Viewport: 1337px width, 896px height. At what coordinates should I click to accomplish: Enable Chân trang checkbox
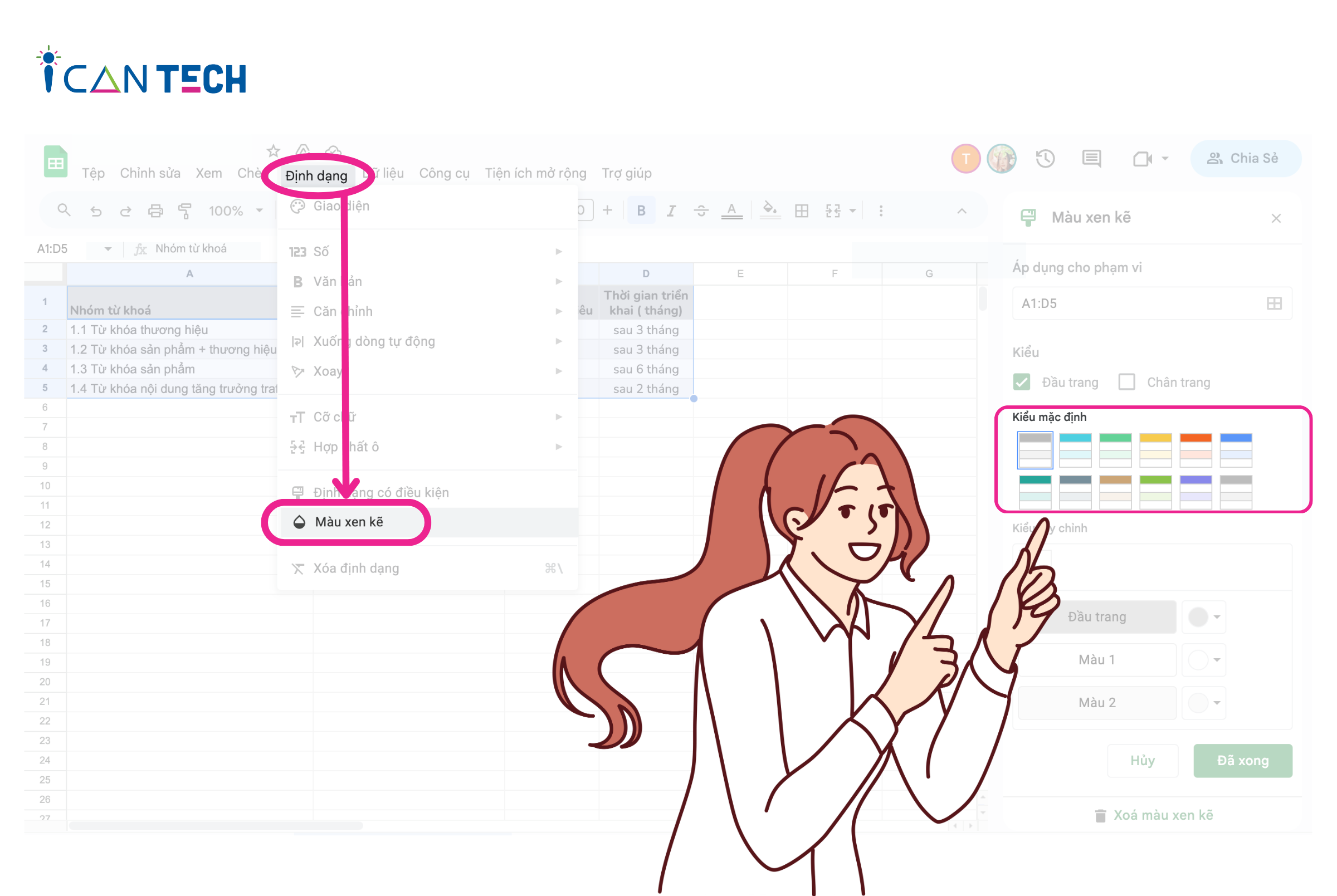(x=1126, y=381)
